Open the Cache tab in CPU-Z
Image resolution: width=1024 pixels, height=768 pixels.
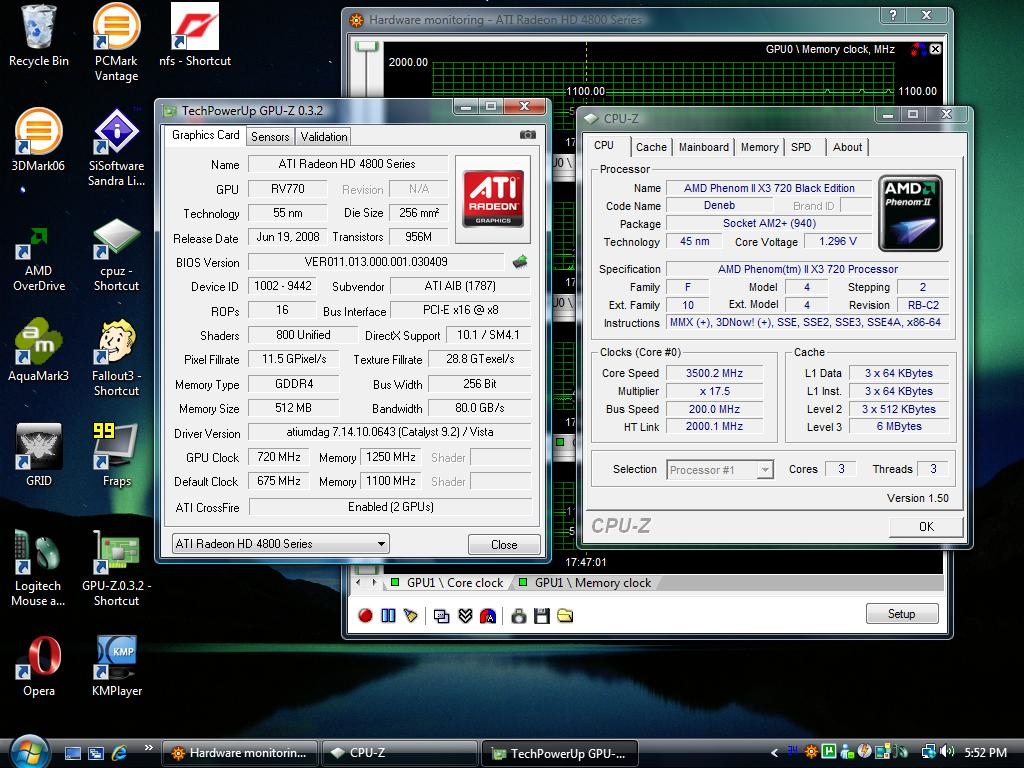point(651,148)
